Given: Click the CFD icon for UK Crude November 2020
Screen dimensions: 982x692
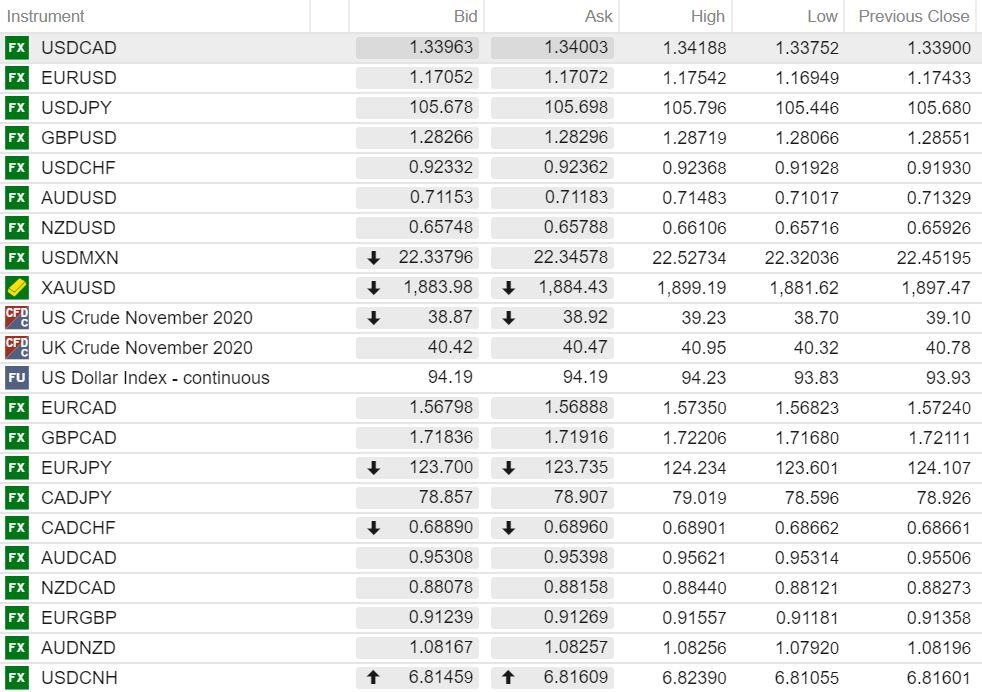Looking at the screenshot, I should pyautogui.click(x=16, y=348).
